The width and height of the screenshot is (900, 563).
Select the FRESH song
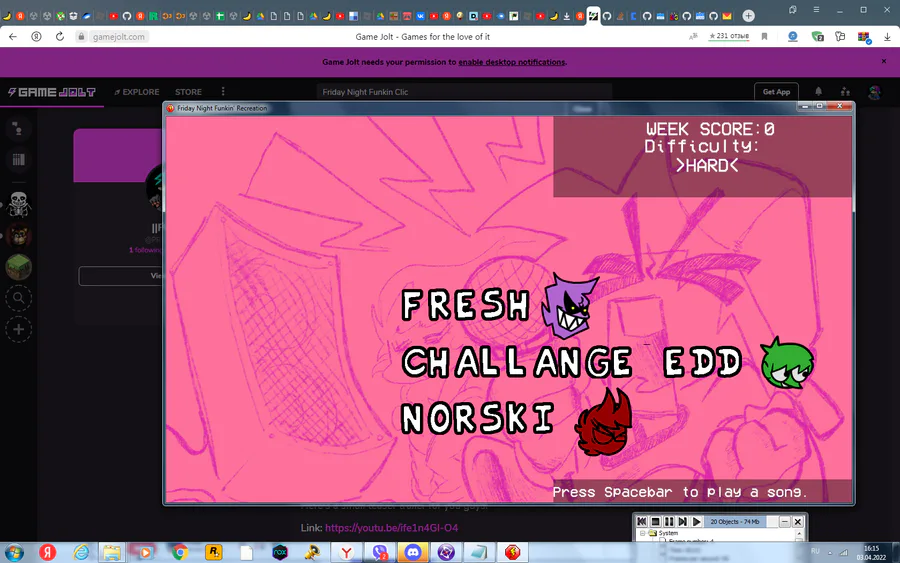(x=465, y=304)
